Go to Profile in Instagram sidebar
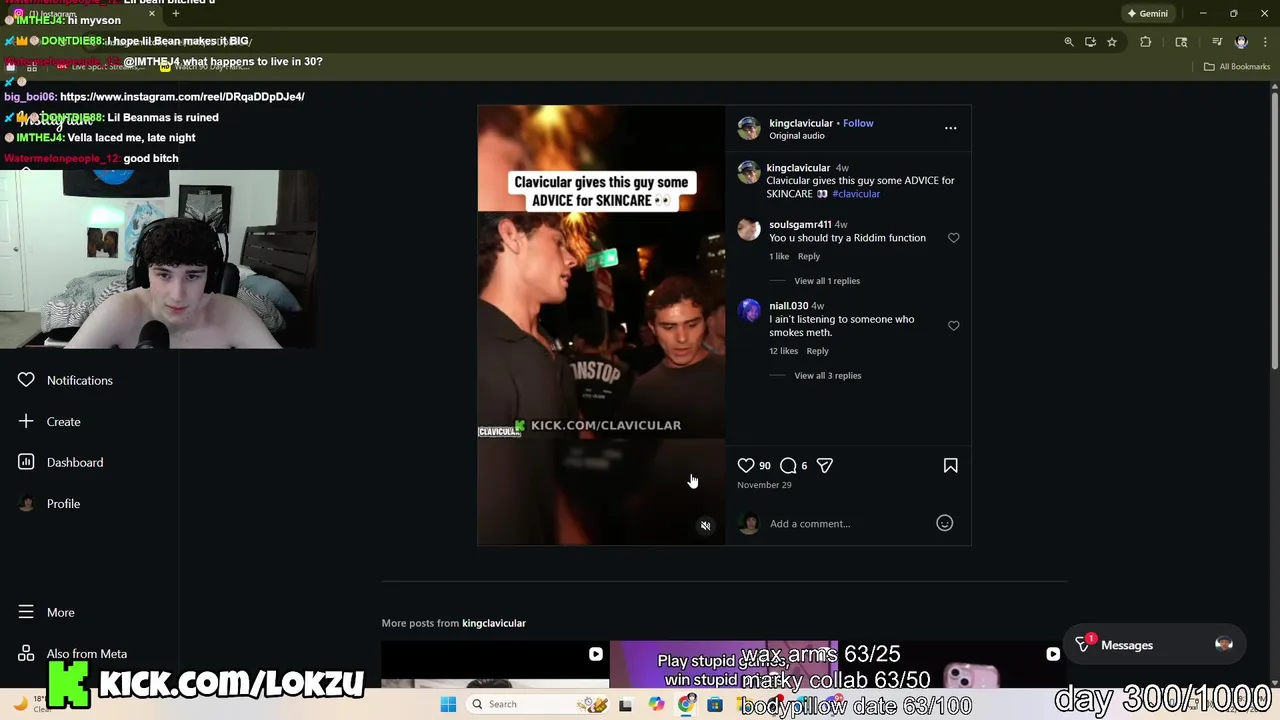This screenshot has height=720, width=1280. [x=63, y=504]
